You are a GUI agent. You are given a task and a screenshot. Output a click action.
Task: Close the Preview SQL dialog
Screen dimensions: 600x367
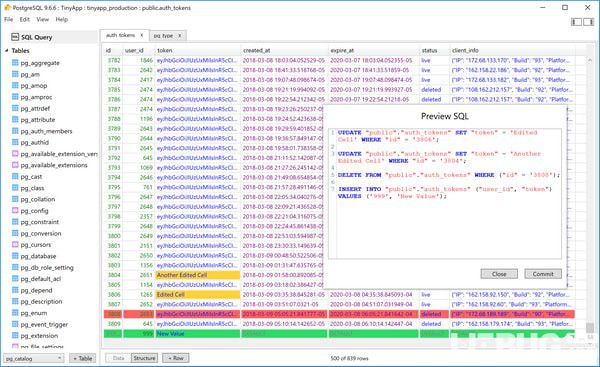499,274
